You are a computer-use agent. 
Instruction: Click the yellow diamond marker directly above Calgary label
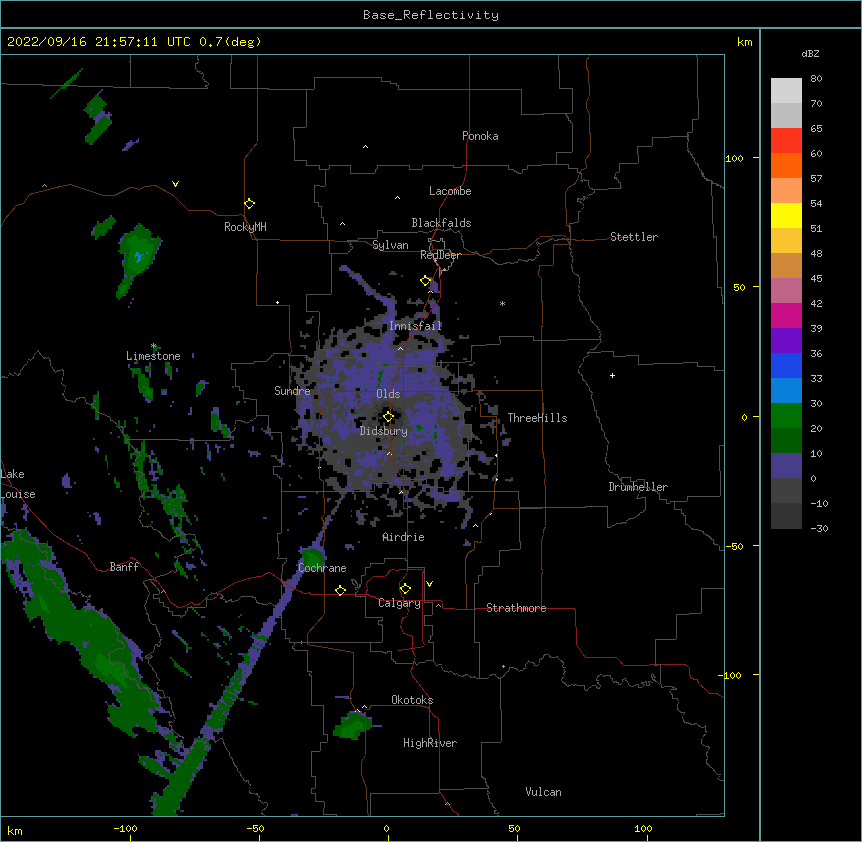pyautogui.click(x=405, y=589)
